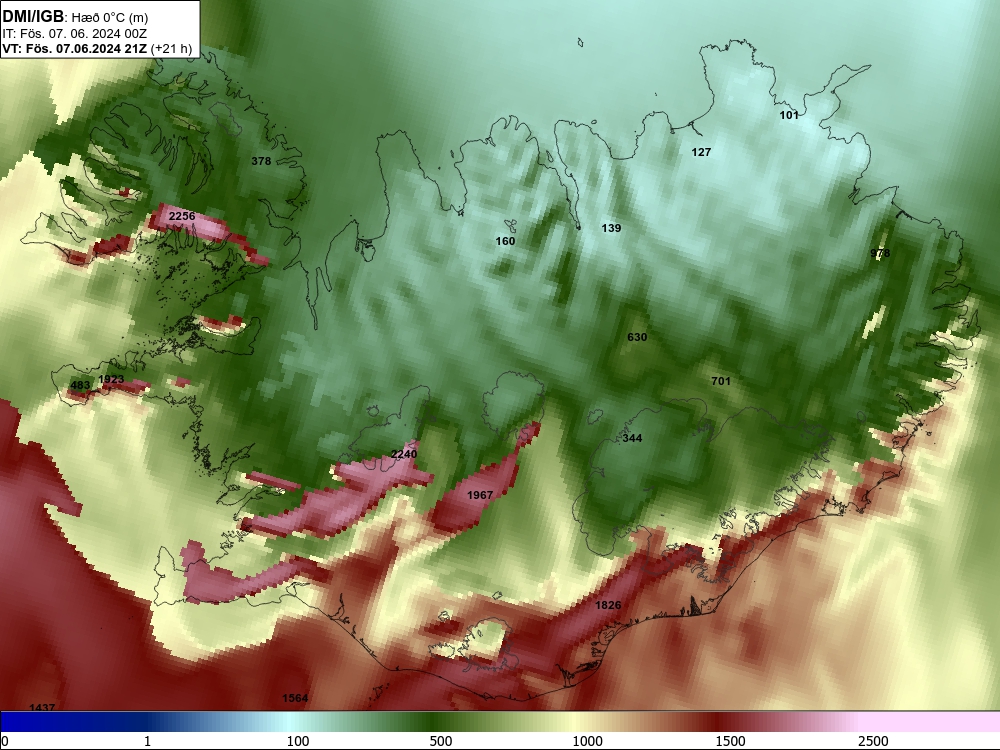Click the legend label 1500
The height and width of the screenshot is (750, 1000).
(730, 741)
